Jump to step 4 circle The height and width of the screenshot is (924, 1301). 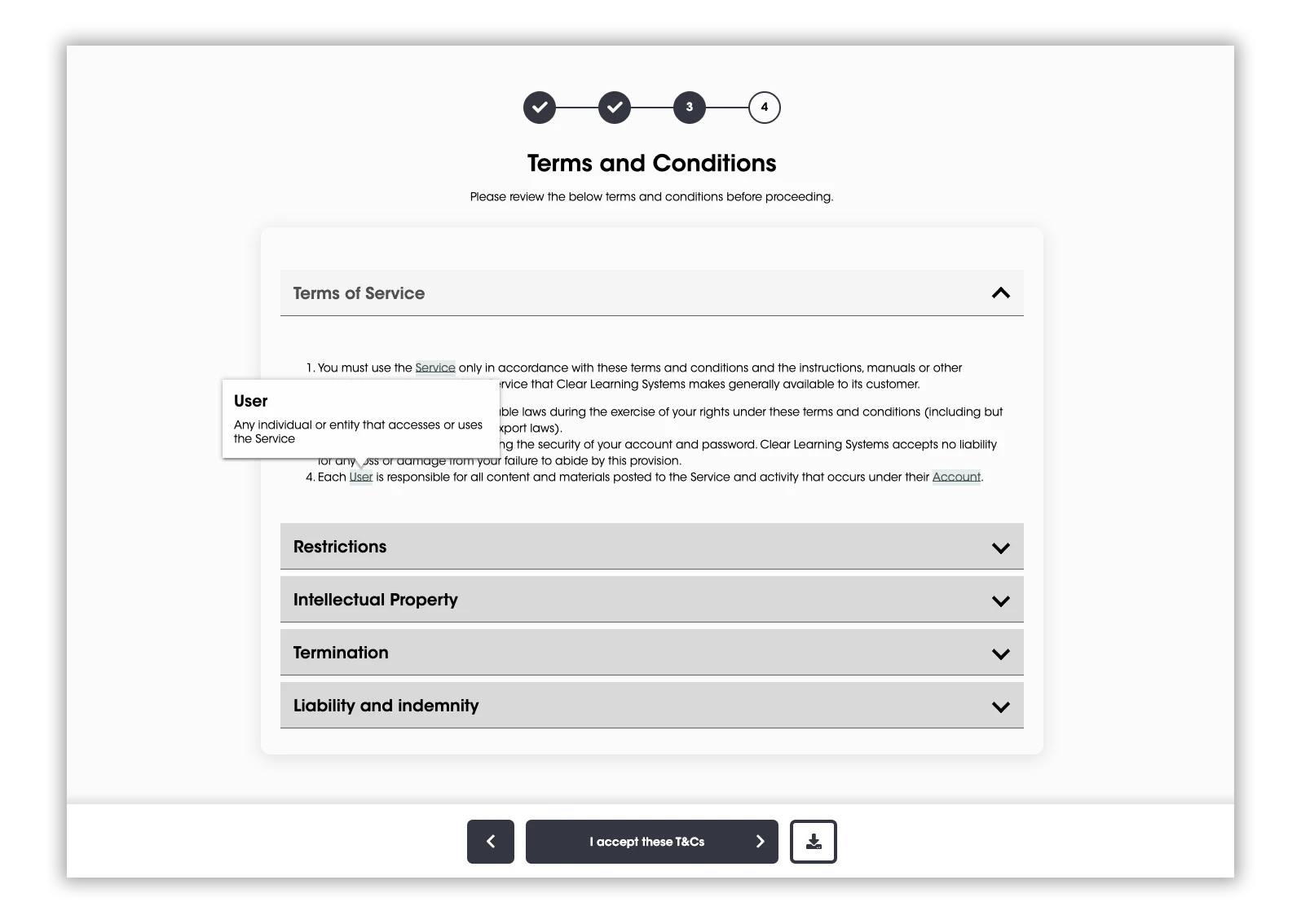(x=764, y=108)
